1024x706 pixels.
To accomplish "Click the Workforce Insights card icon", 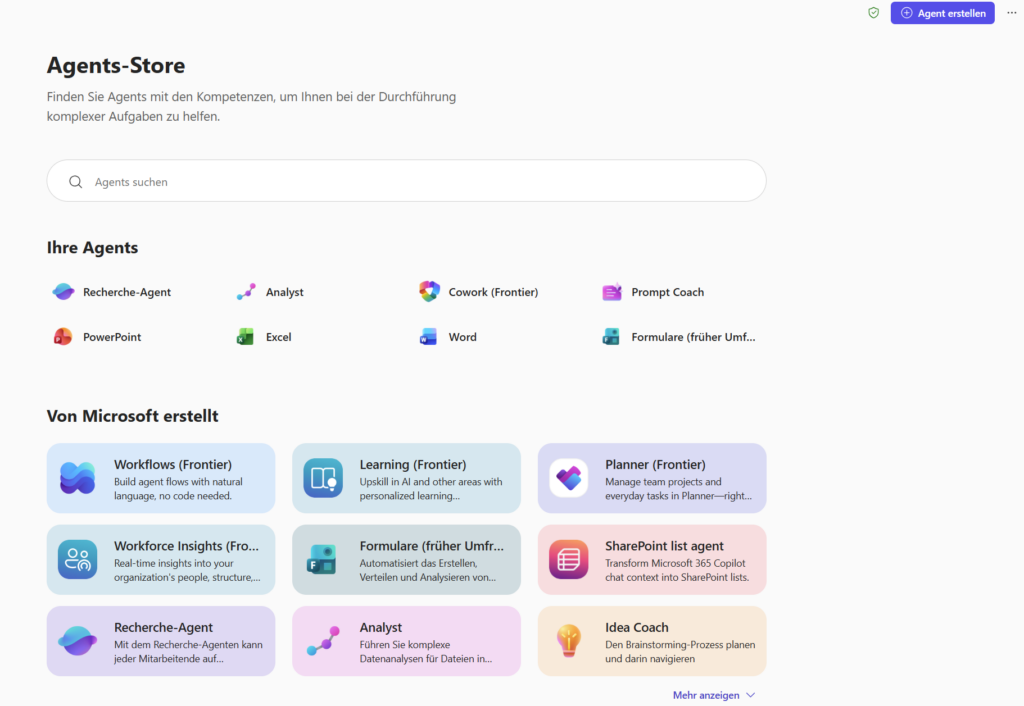I will (78, 560).
